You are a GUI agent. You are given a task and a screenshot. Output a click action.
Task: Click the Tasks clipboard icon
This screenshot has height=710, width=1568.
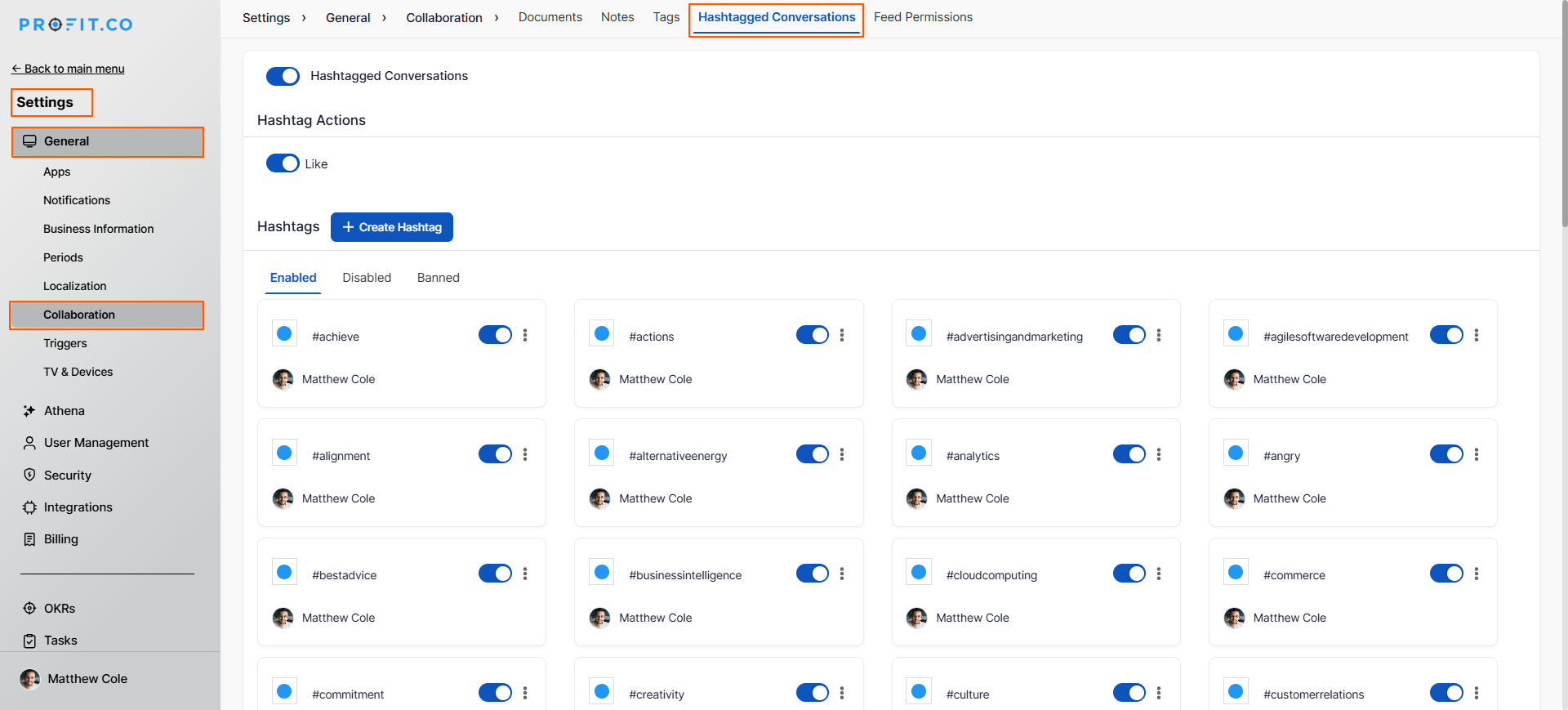point(29,641)
